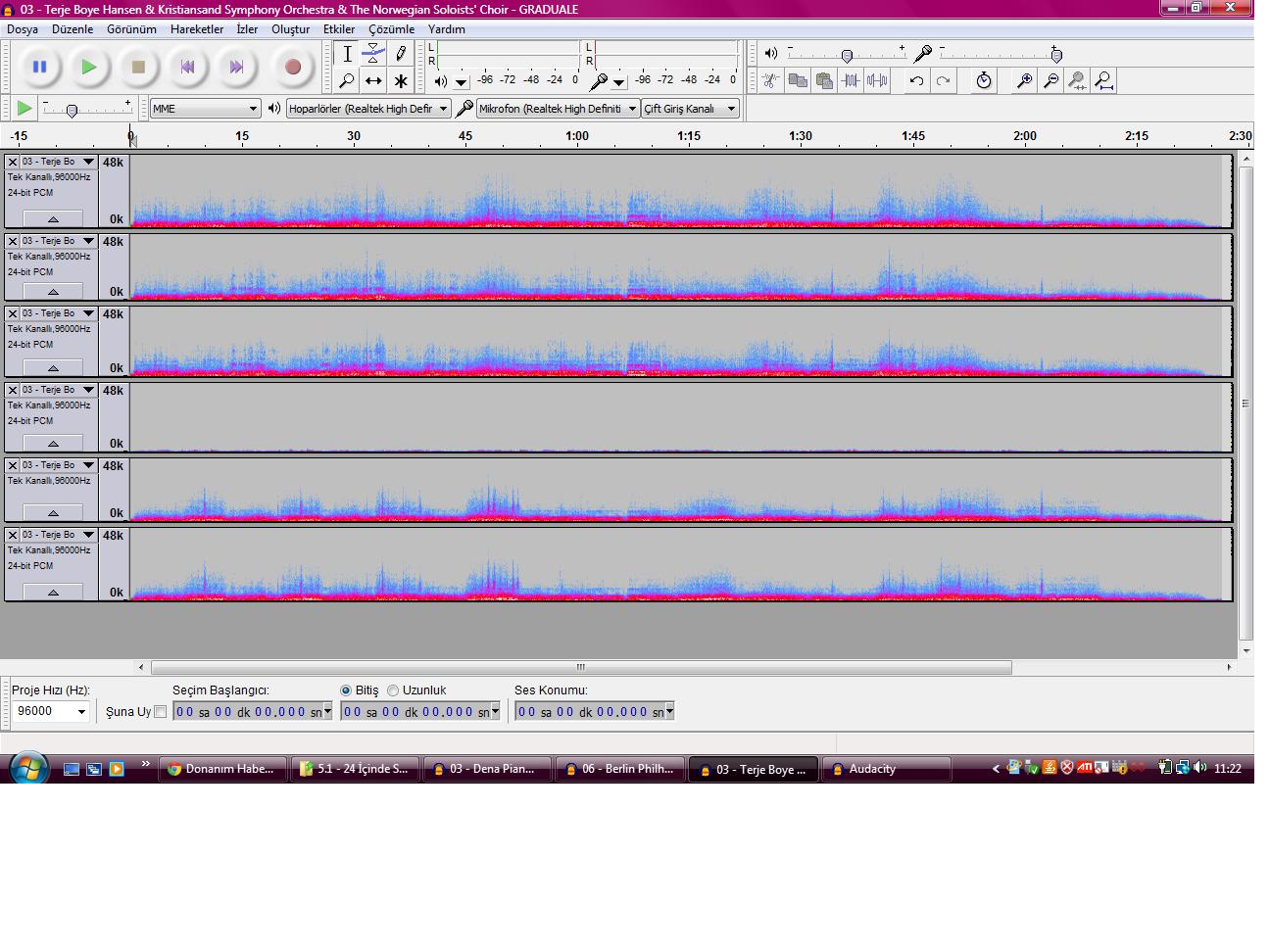The width and height of the screenshot is (1270, 952).
Task: Open the Dosya menu
Action: coord(23,29)
